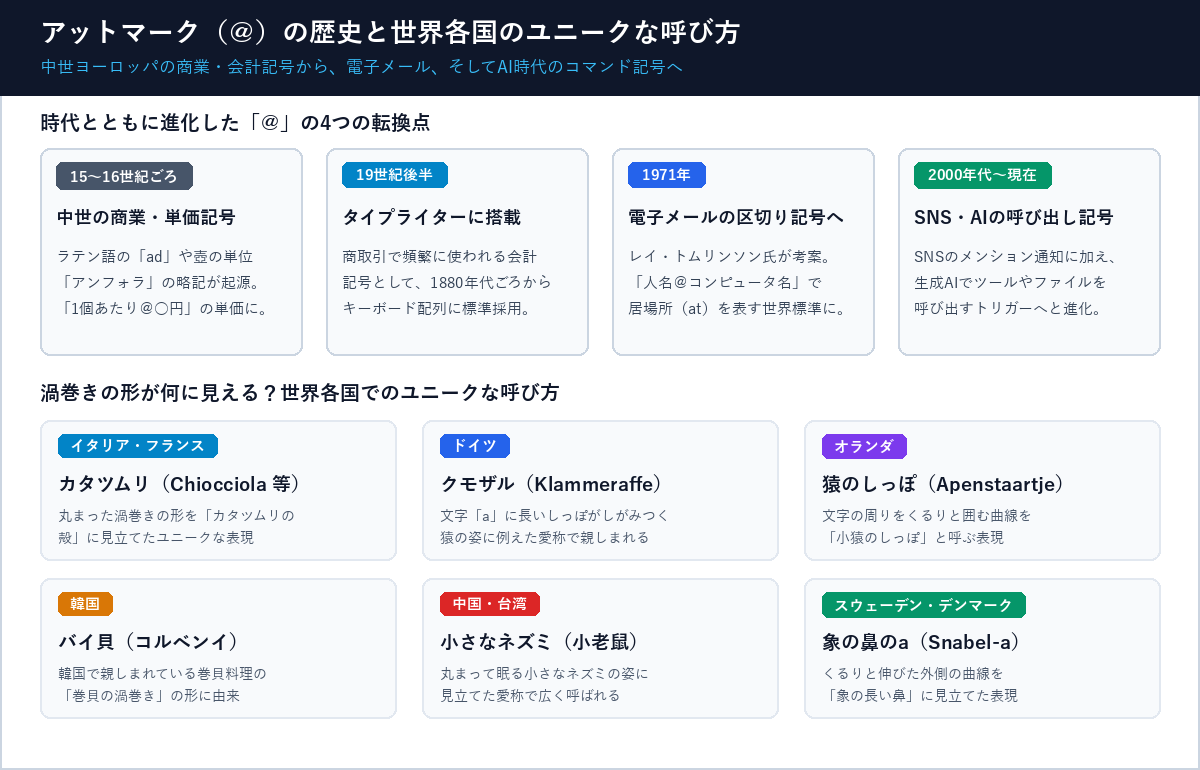Click the section heading 時代とともに進化した「＠」の4つの転換点
Viewport: 1200px width, 770px height.
(236, 123)
